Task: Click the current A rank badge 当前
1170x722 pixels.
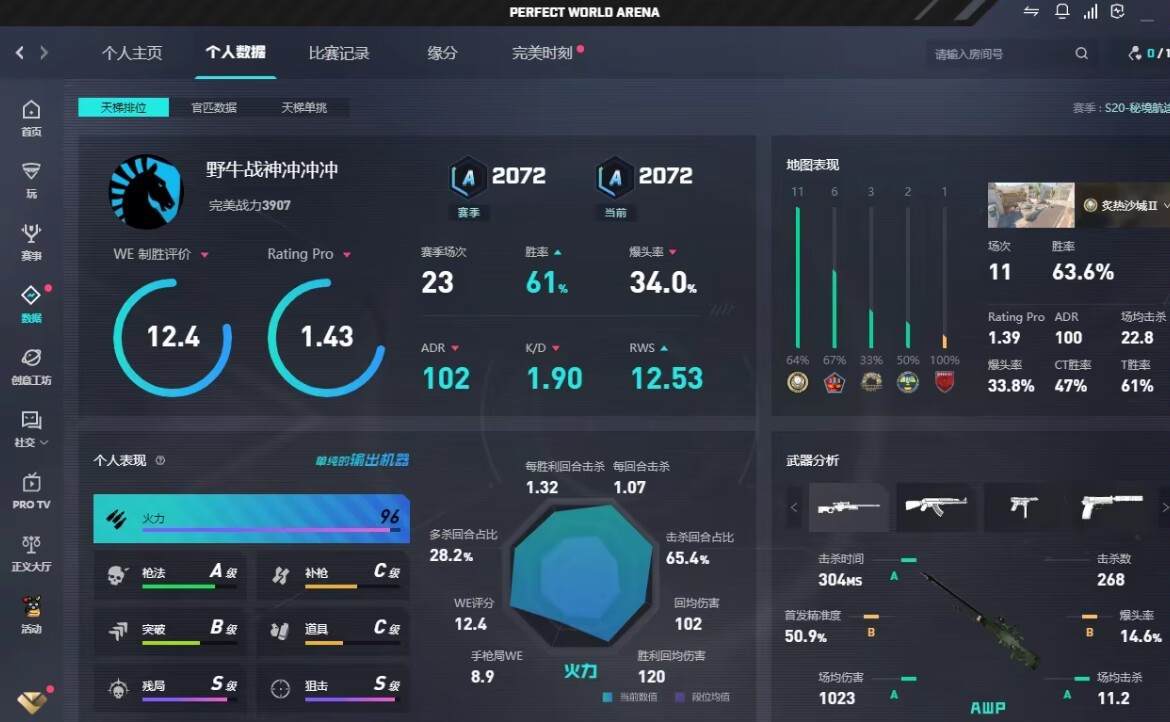Action: click(x=615, y=178)
